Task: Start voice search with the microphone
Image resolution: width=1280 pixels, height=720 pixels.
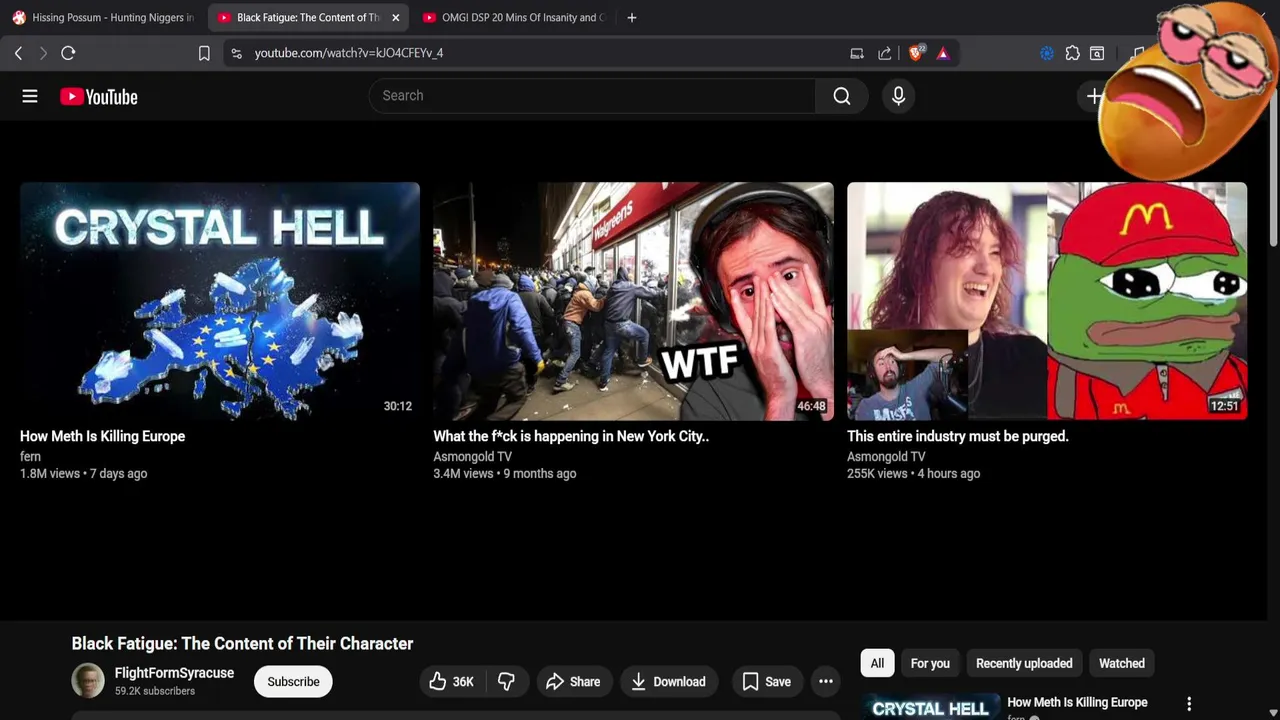Action: point(898,96)
